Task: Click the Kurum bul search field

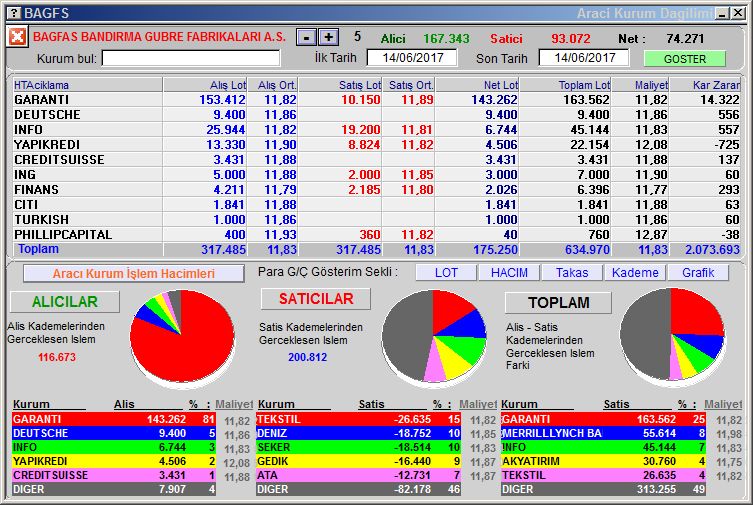Action: (191, 59)
